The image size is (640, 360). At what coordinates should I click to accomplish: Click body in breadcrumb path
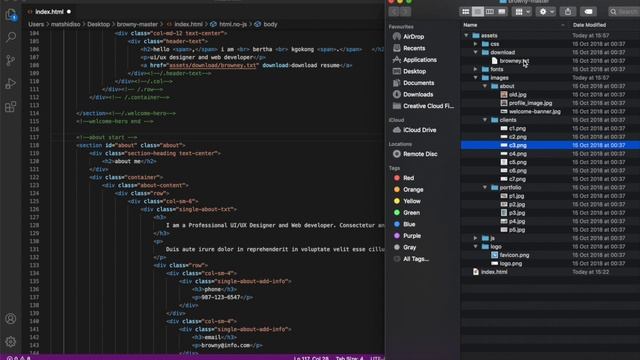[270, 24]
